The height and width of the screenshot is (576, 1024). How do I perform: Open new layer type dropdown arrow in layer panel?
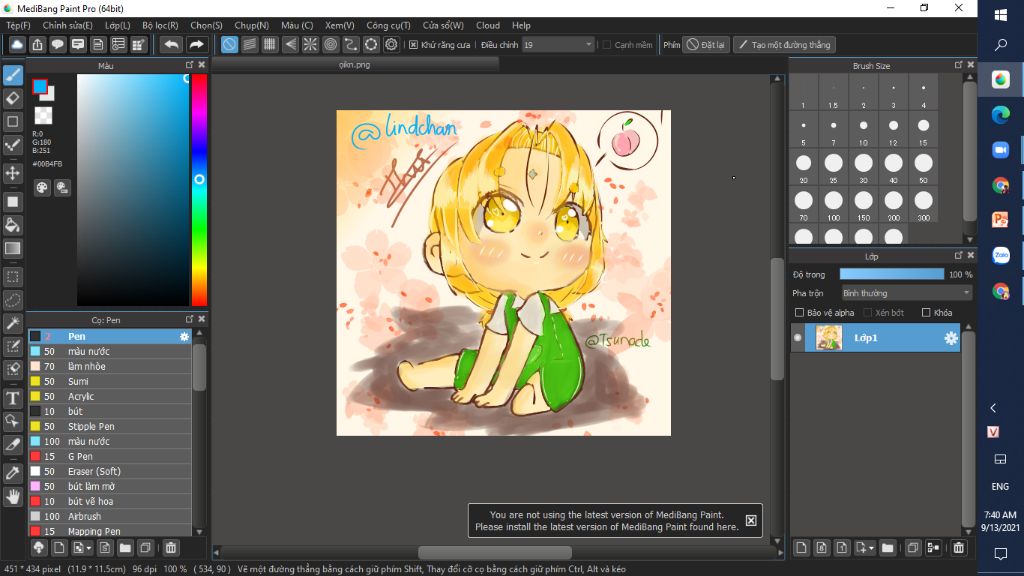pyautogui.click(x=871, y=548)
